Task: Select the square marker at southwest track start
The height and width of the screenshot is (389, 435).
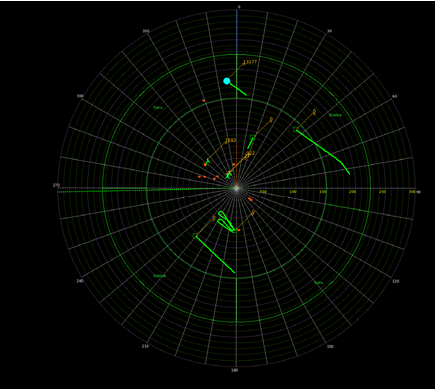Action: [x=195, y=235]
